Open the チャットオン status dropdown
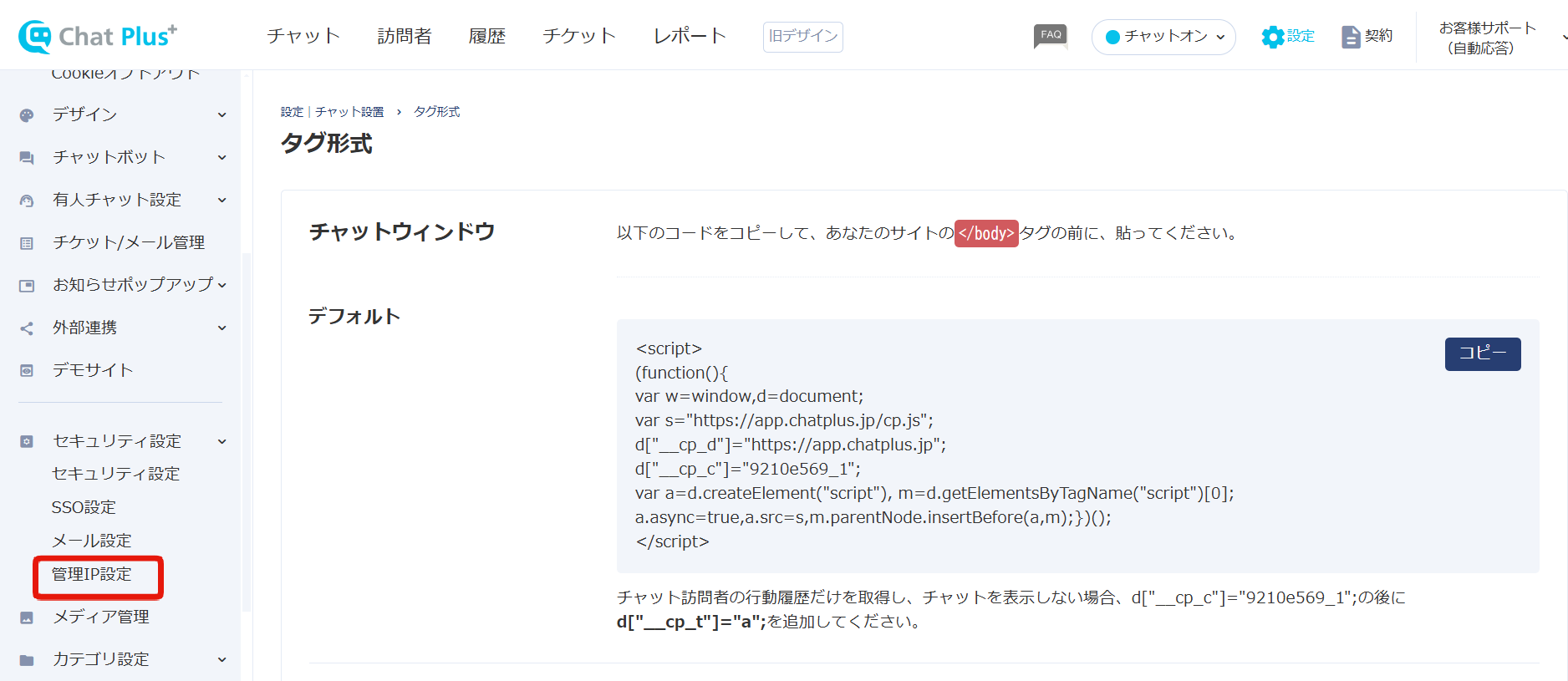This screenshot has width=1568, height=681. coord(1163,37)
